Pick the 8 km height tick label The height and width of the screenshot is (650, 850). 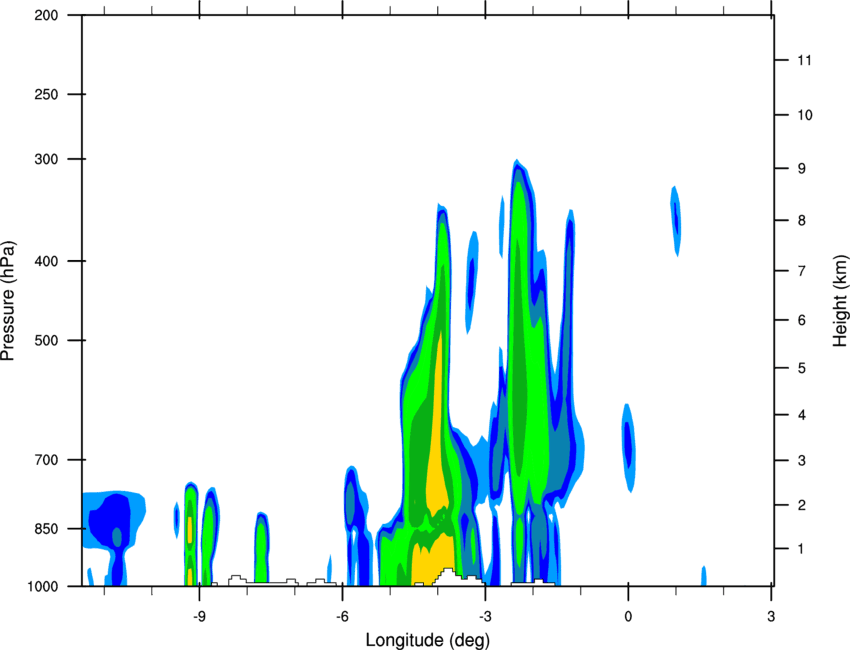(x=801, y=220)
